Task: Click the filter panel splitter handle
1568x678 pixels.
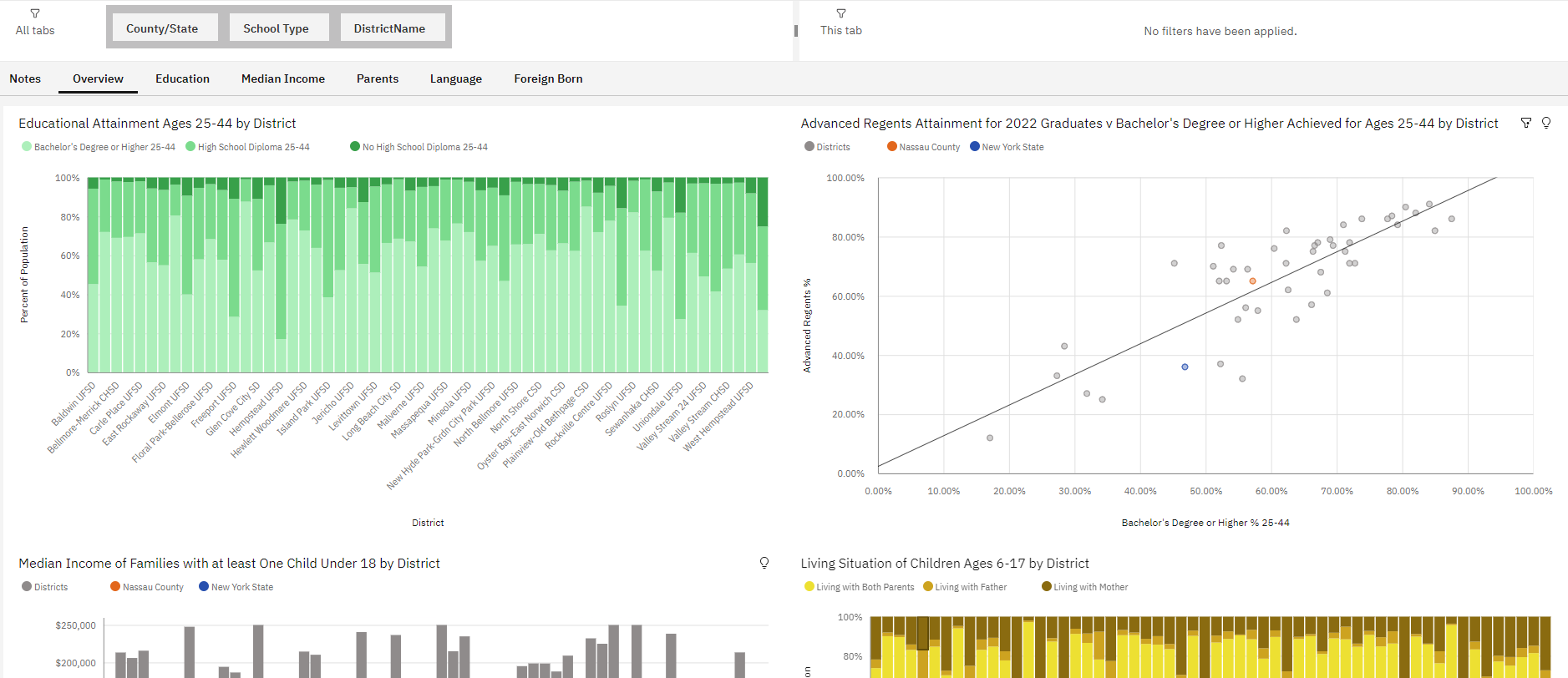Action: click(x=795, y=30)
